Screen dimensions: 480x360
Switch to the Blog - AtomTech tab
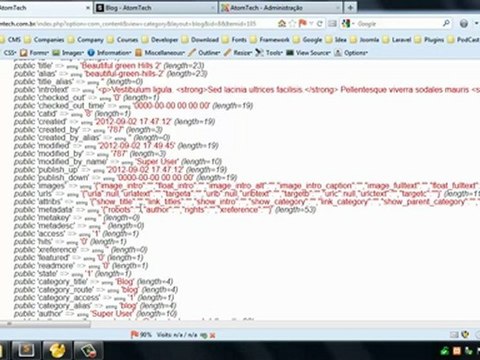pyautogui.click(x=155, y=8)
